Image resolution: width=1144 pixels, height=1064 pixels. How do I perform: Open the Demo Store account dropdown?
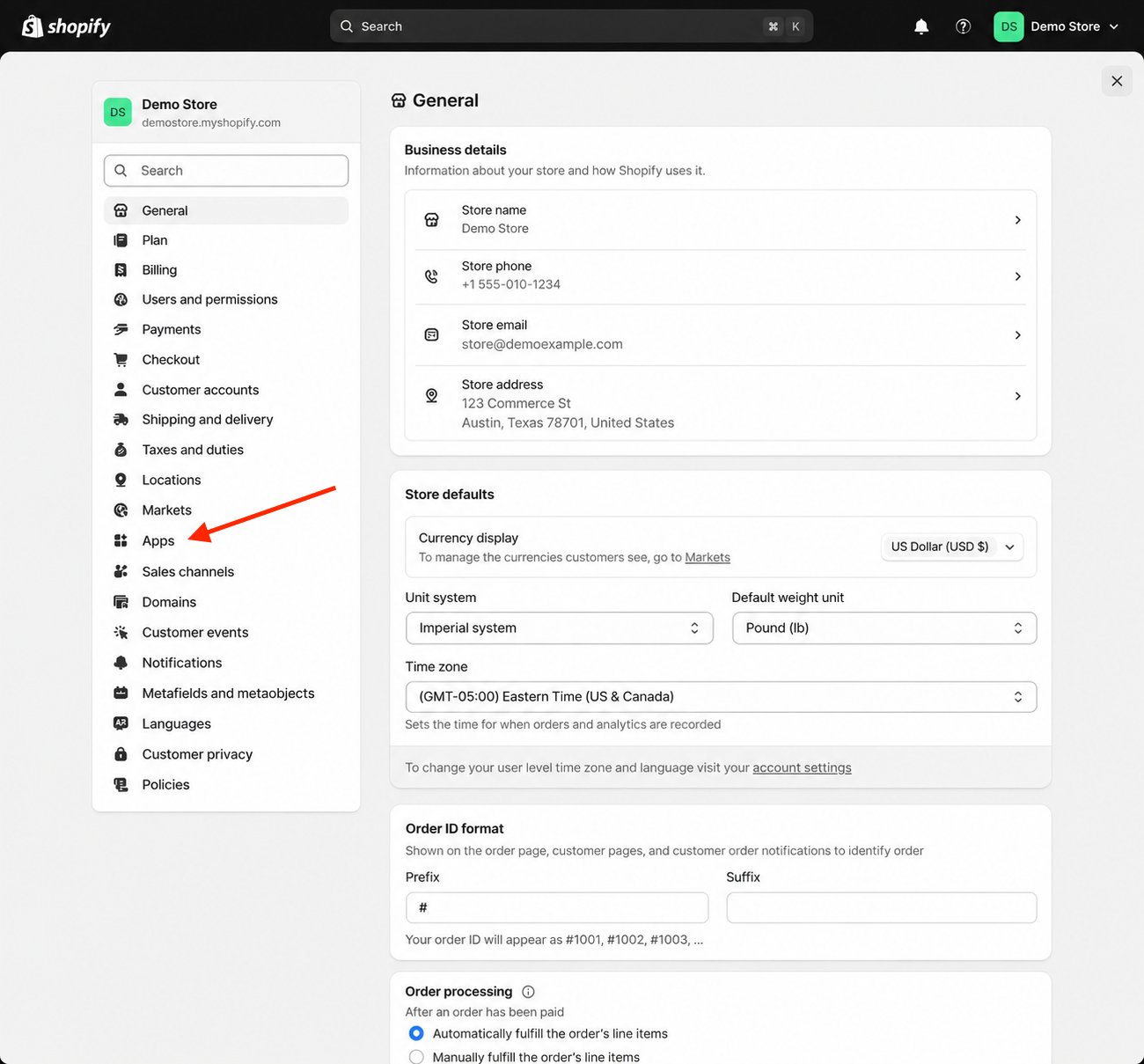pyautogui.click(x=1057, y=26)
